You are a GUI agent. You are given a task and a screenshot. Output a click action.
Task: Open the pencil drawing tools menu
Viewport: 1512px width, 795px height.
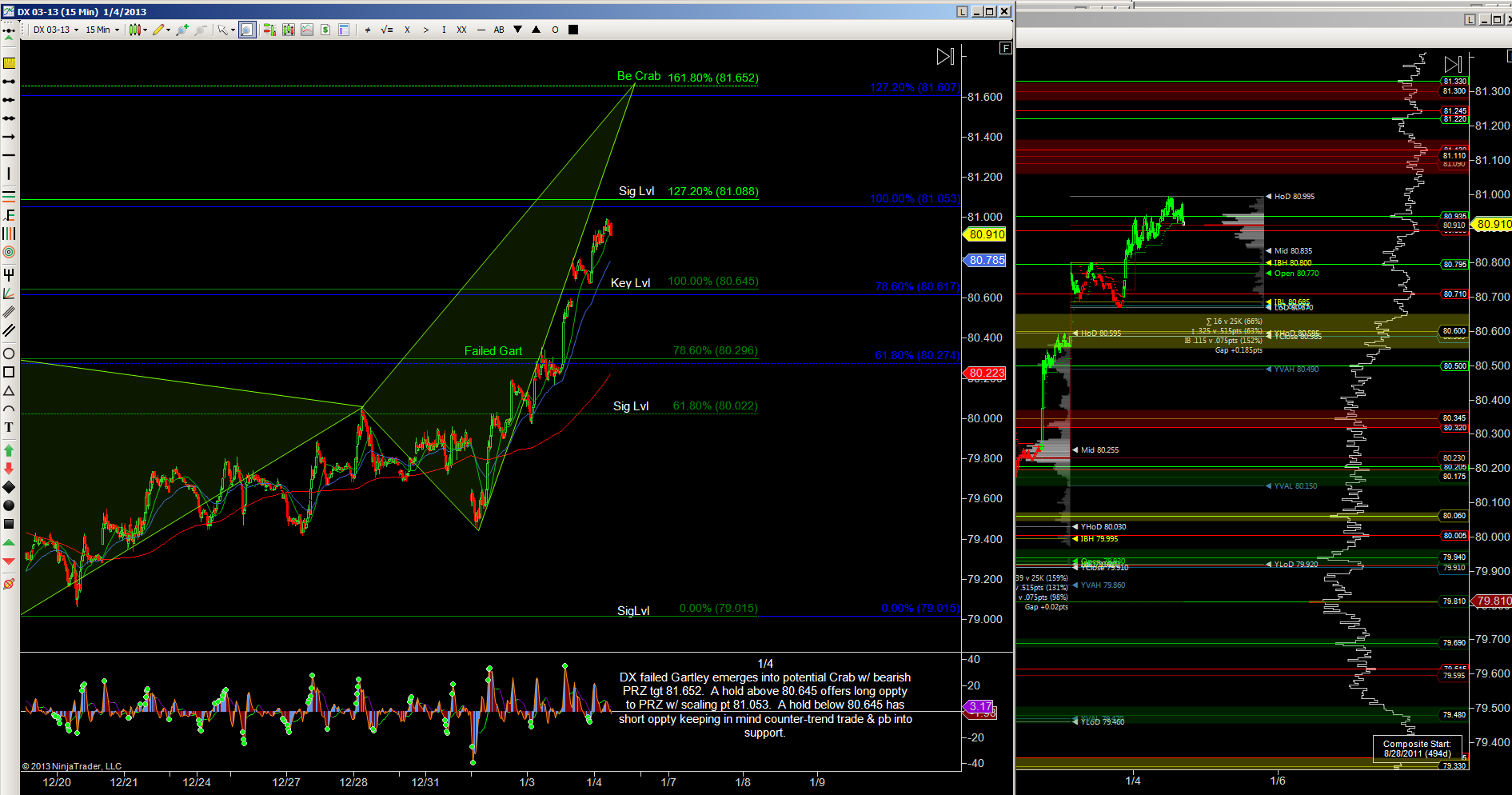coord(161,30)
